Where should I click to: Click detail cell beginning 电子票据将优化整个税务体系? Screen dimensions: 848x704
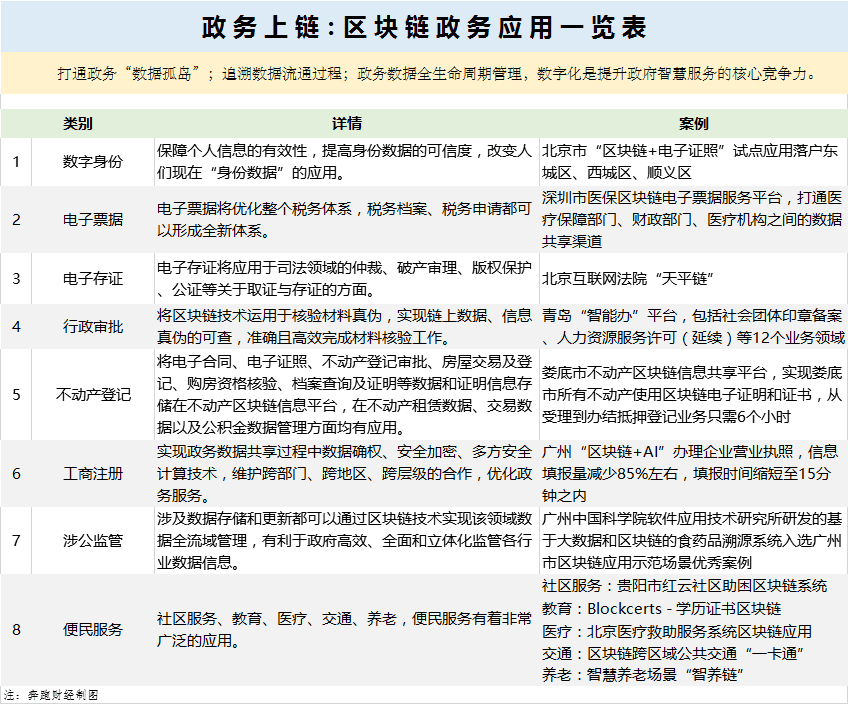click(x=347, y=220)
